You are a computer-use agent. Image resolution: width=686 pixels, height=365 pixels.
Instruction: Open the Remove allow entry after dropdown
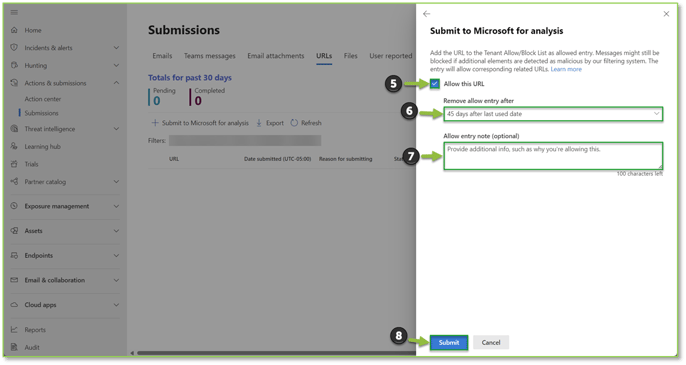553,114
